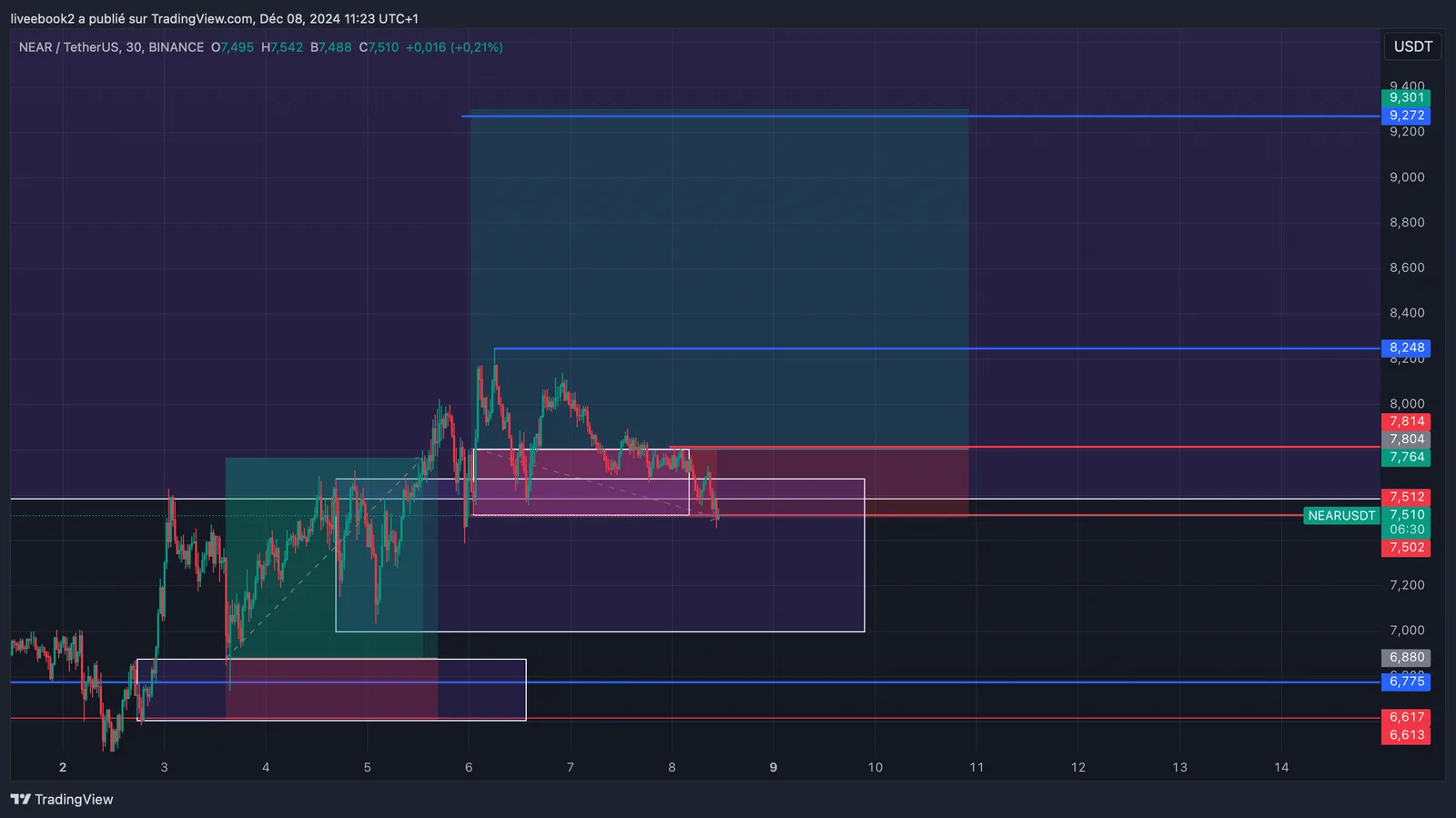Click the blue 9,272 price label
This screenshot has height=818, width=1456.
click(1406, 116)
